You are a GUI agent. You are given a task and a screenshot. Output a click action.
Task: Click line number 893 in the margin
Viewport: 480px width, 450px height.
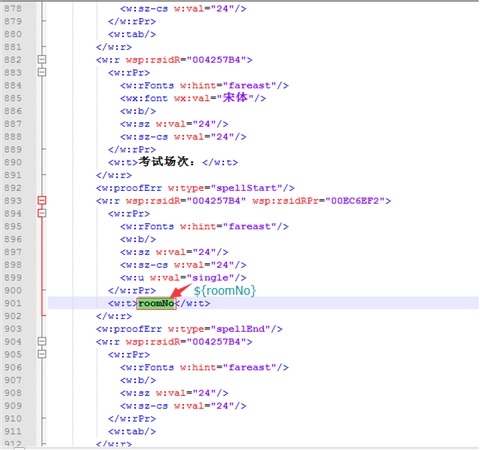pyautogui.click(x=13, y=201)
